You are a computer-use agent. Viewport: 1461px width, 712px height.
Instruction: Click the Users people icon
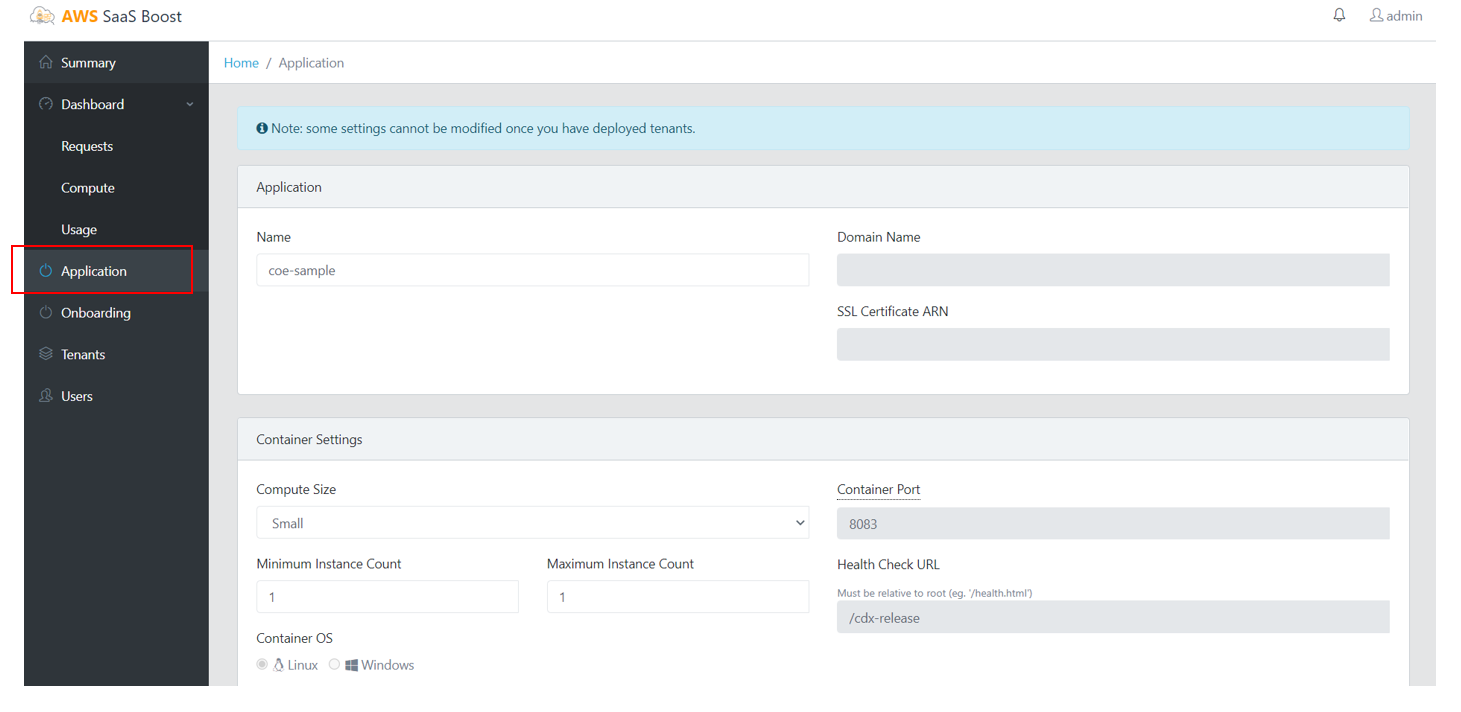click(x=45, y=396)
